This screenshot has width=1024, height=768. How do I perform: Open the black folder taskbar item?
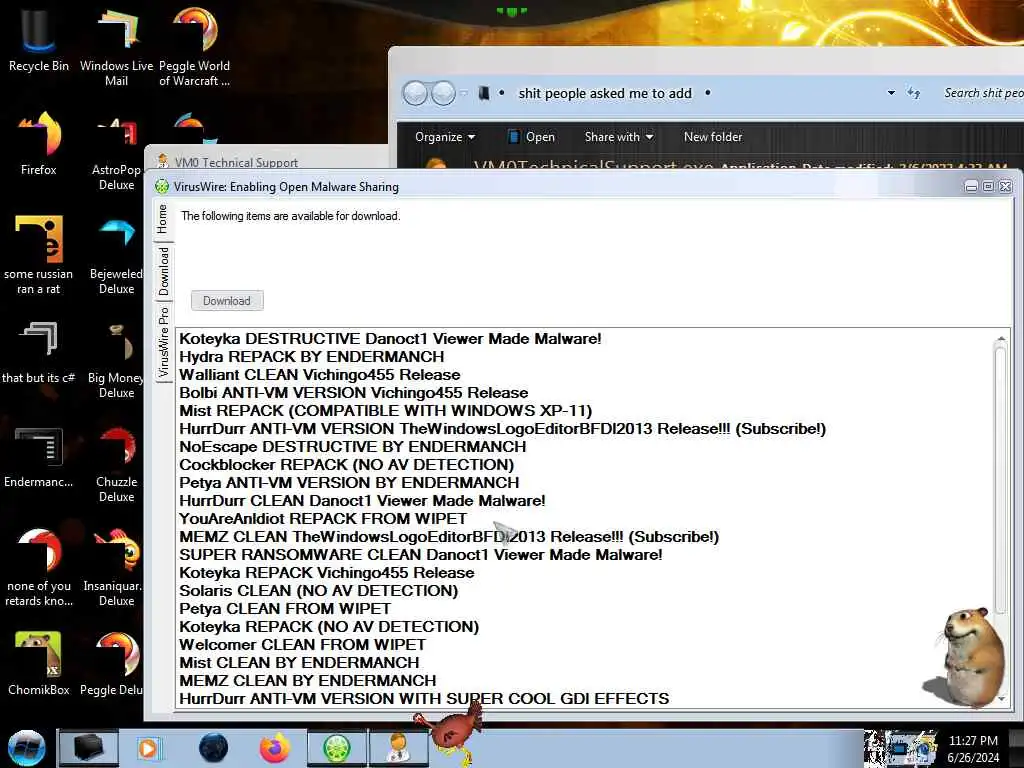tap(88, 748)
